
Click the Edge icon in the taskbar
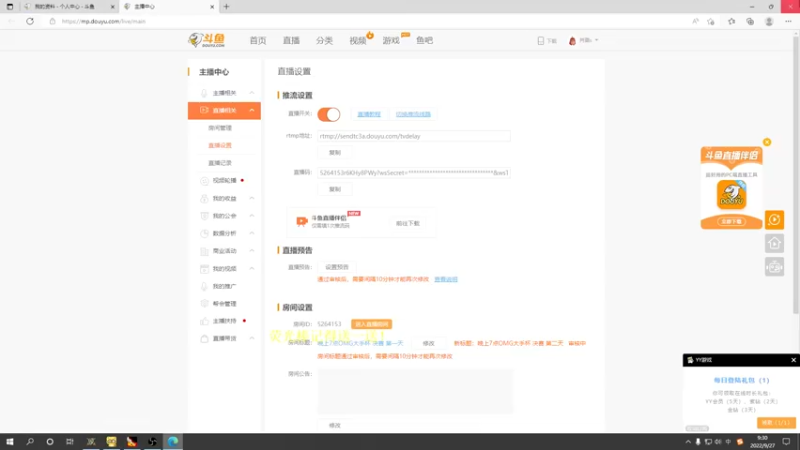point(173,442)
